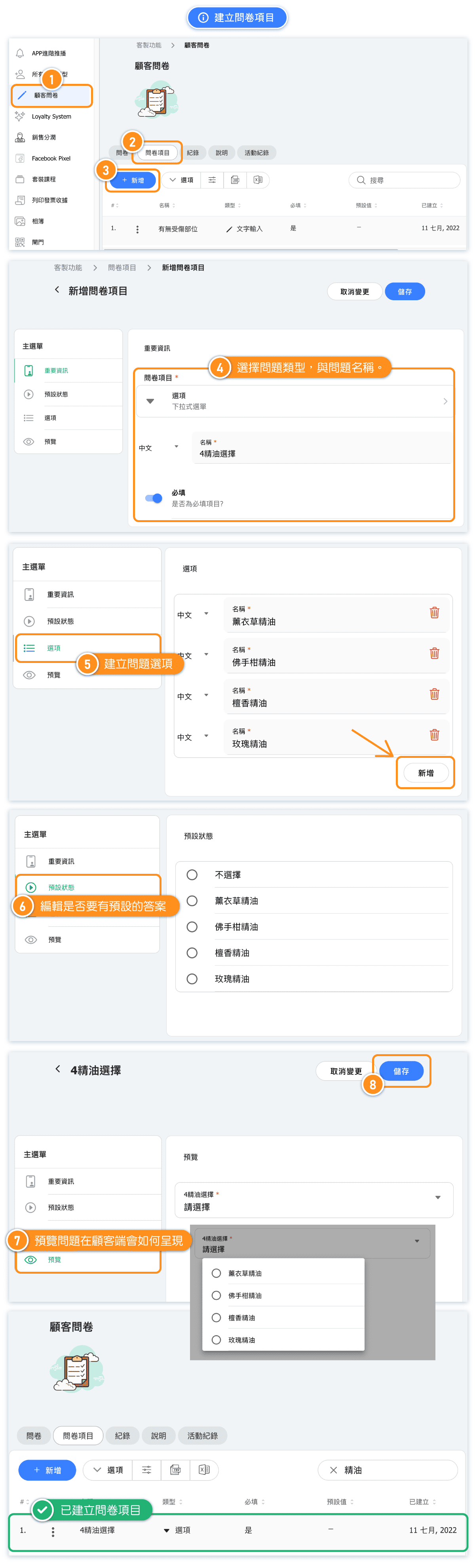Clear the 精油 search with X icon
This screenshot has width=475, height=1568.
tap(333, 1470)
